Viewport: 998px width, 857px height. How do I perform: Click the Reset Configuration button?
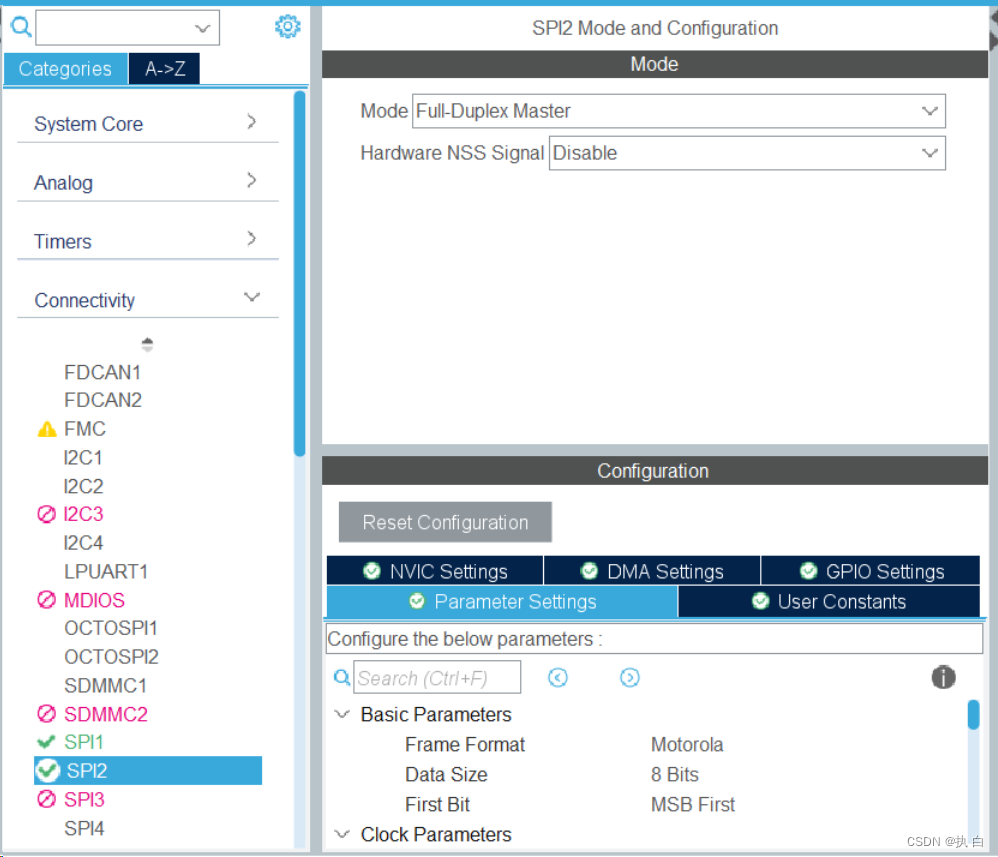tap(444, 522)
